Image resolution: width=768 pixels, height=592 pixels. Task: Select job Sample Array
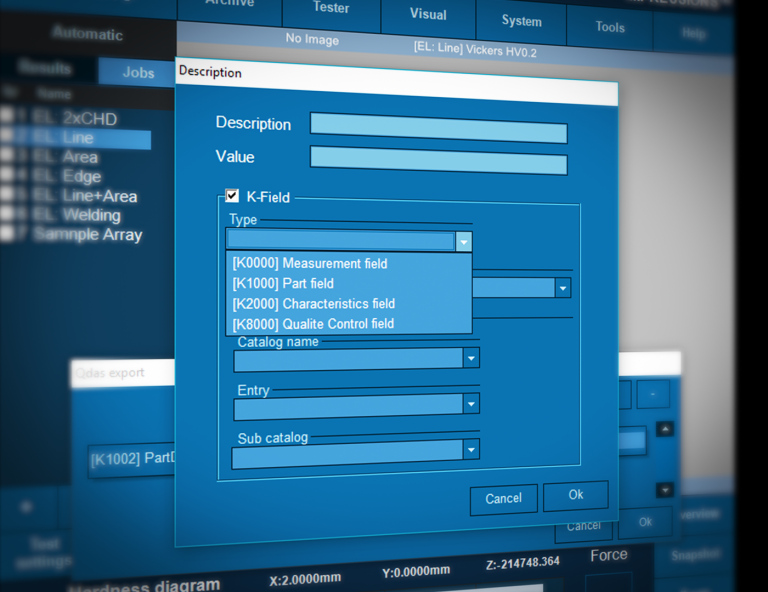click(88, 235)
